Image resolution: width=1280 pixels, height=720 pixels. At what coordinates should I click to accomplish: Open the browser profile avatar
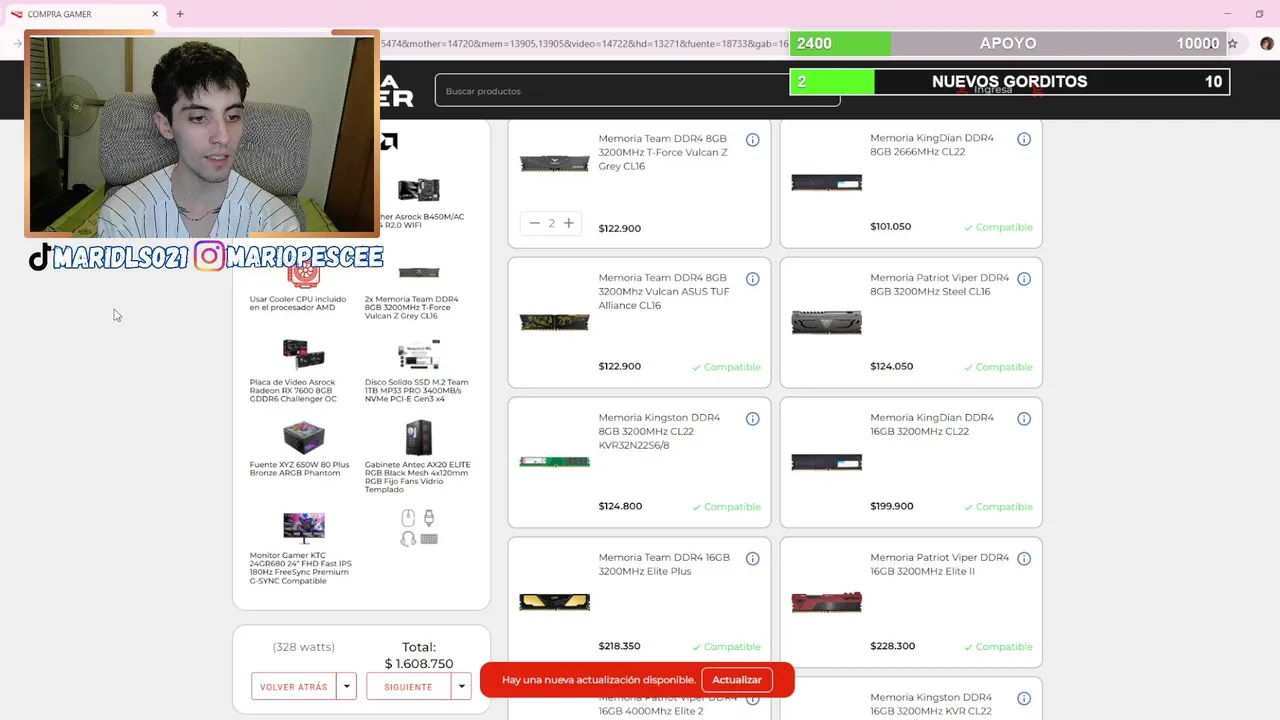1266,43
